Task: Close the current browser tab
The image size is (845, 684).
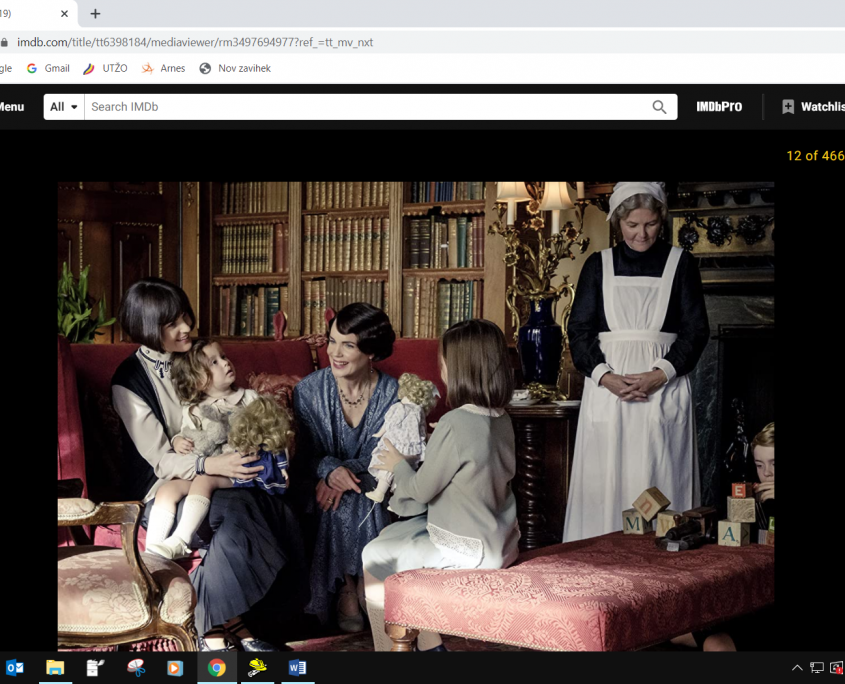Action: pyautogui.click(x=64, y=13)
